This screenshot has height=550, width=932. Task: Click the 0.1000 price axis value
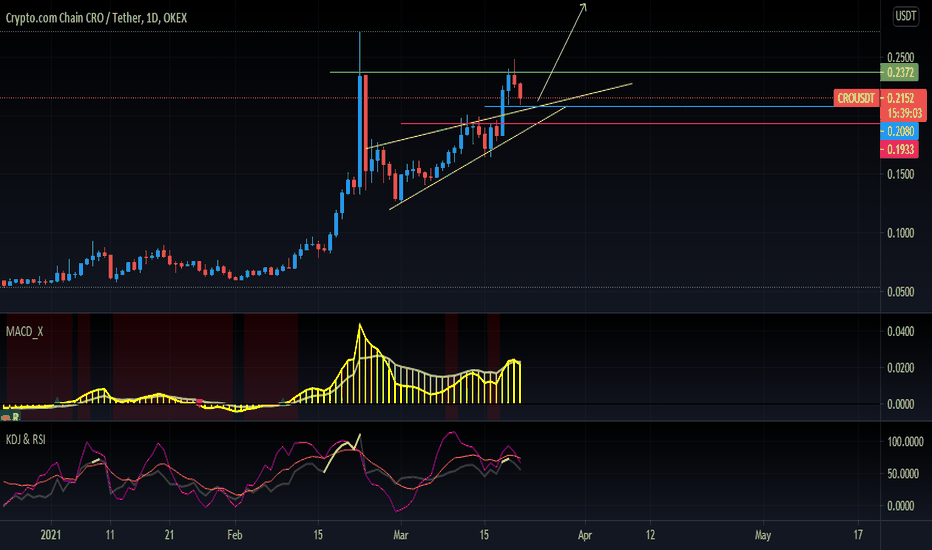click(x=900, y=232)
